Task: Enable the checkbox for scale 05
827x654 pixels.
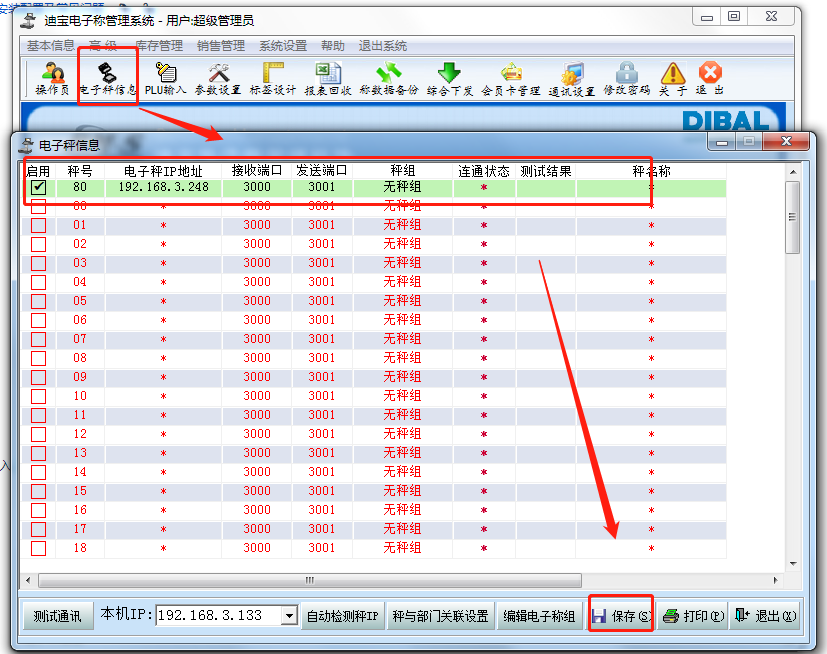Action: (39, 301)
